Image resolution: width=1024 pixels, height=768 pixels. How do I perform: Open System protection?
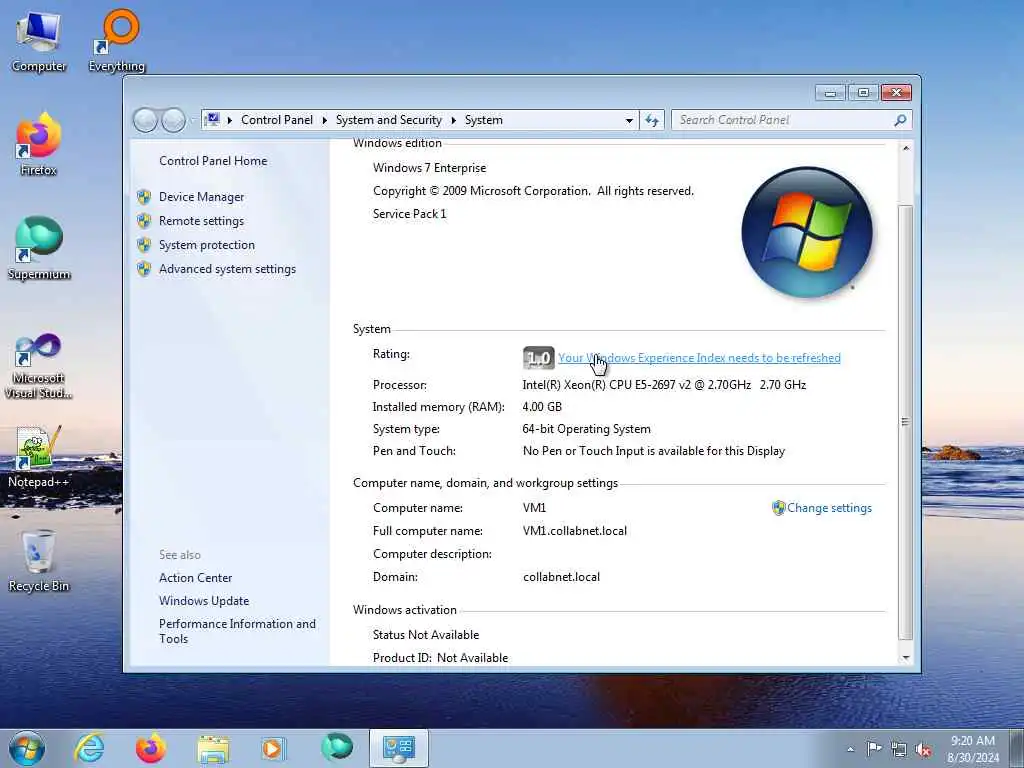point(206,245)
